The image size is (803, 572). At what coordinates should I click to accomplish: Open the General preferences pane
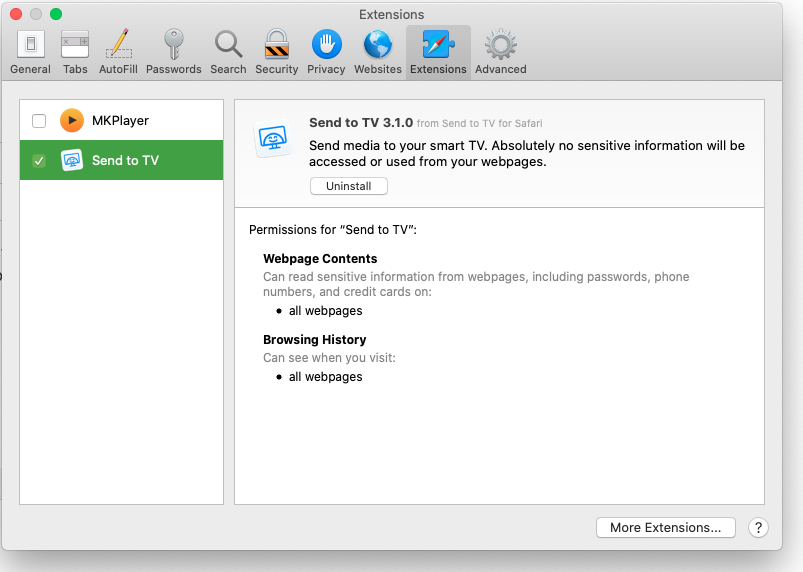pyautogui.click(x=30, y=52)
